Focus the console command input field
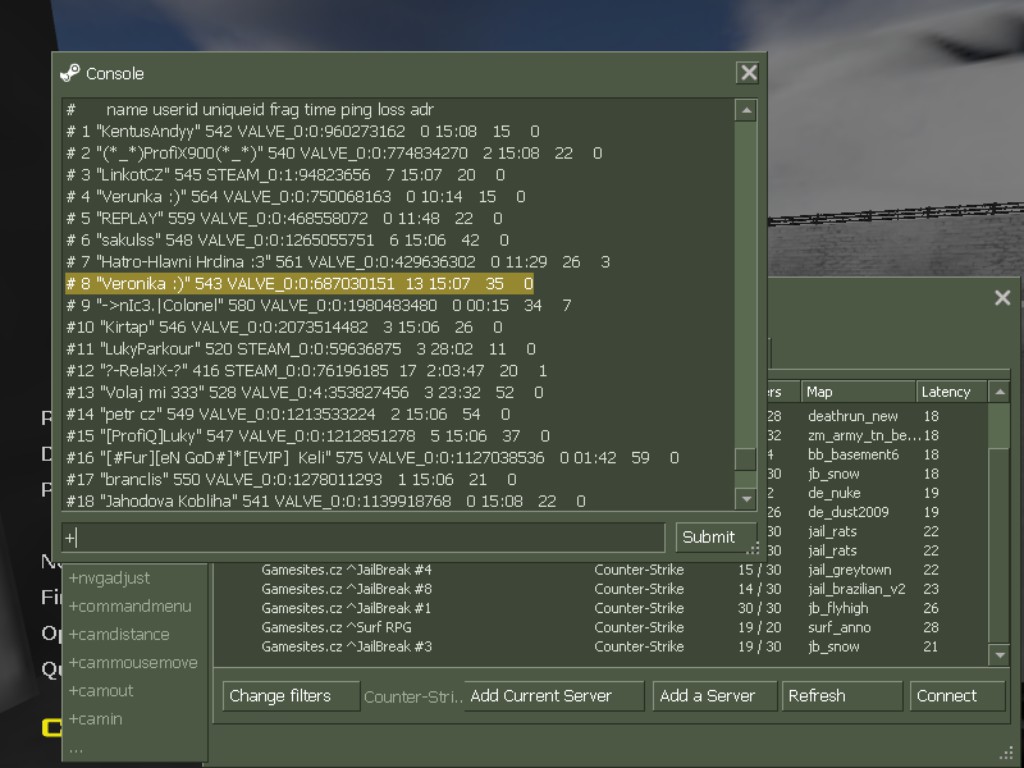Viewport: 1024px width, 768px height. click(363, 537)
